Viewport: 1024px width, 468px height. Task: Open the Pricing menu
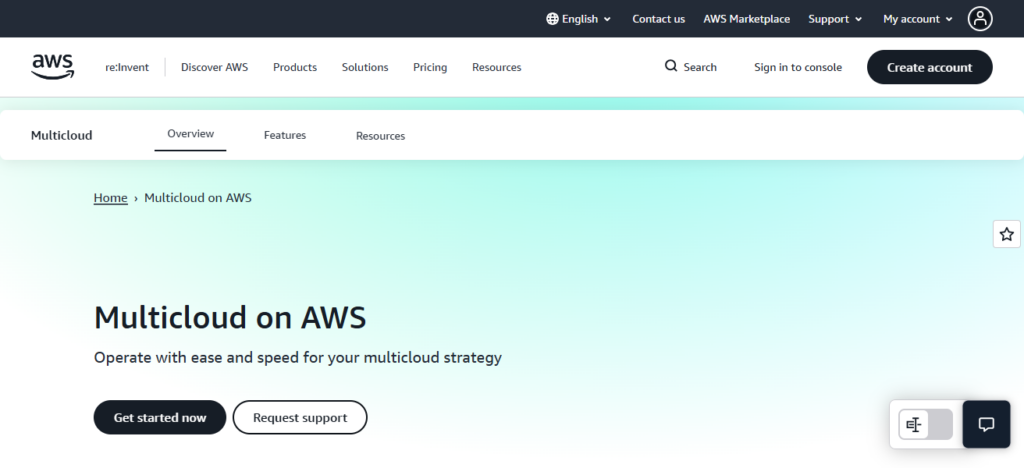(x=430, y=67)
